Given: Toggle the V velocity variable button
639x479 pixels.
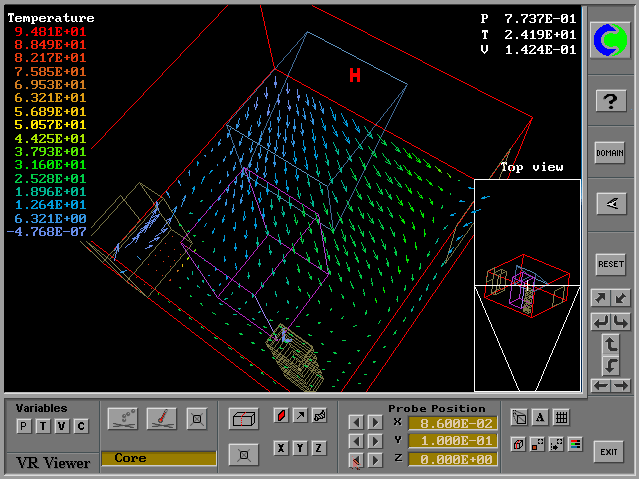Looking at the screenshot, I should 60,427.
